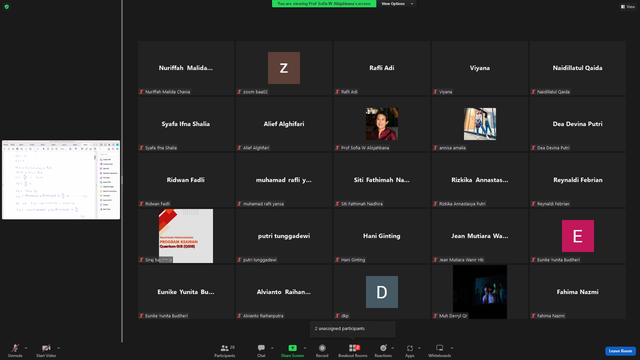Click Viyana participant tile
The image size is (640, 360).
[480, 68]
